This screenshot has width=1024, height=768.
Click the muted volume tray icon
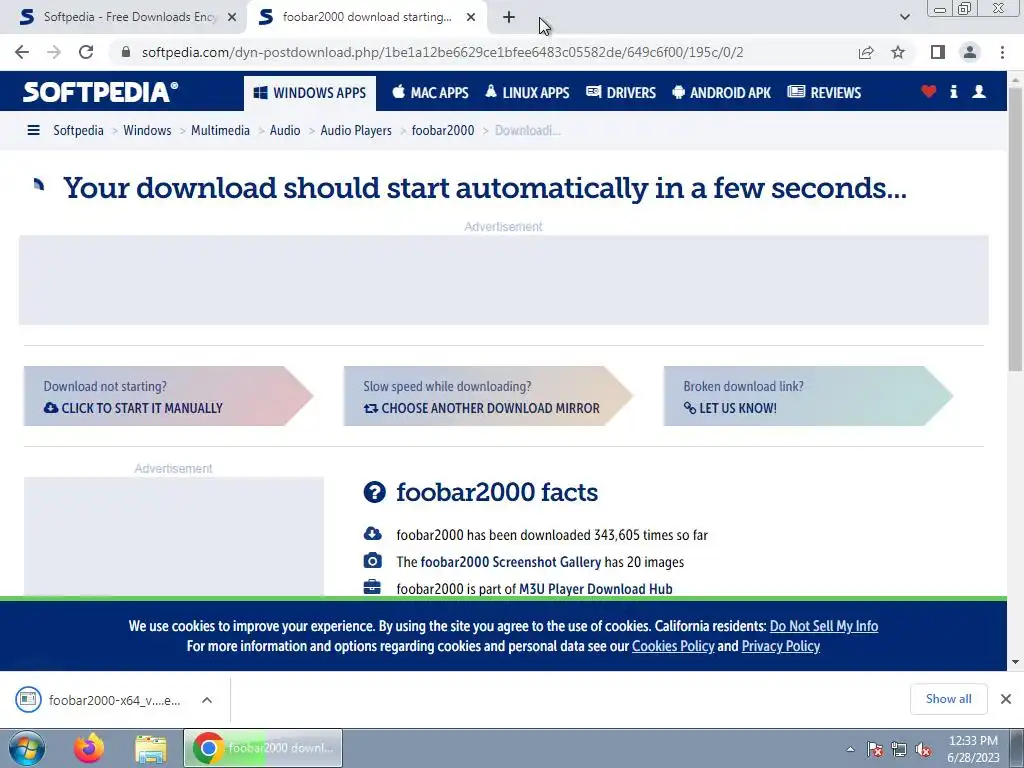click(923, 749)
